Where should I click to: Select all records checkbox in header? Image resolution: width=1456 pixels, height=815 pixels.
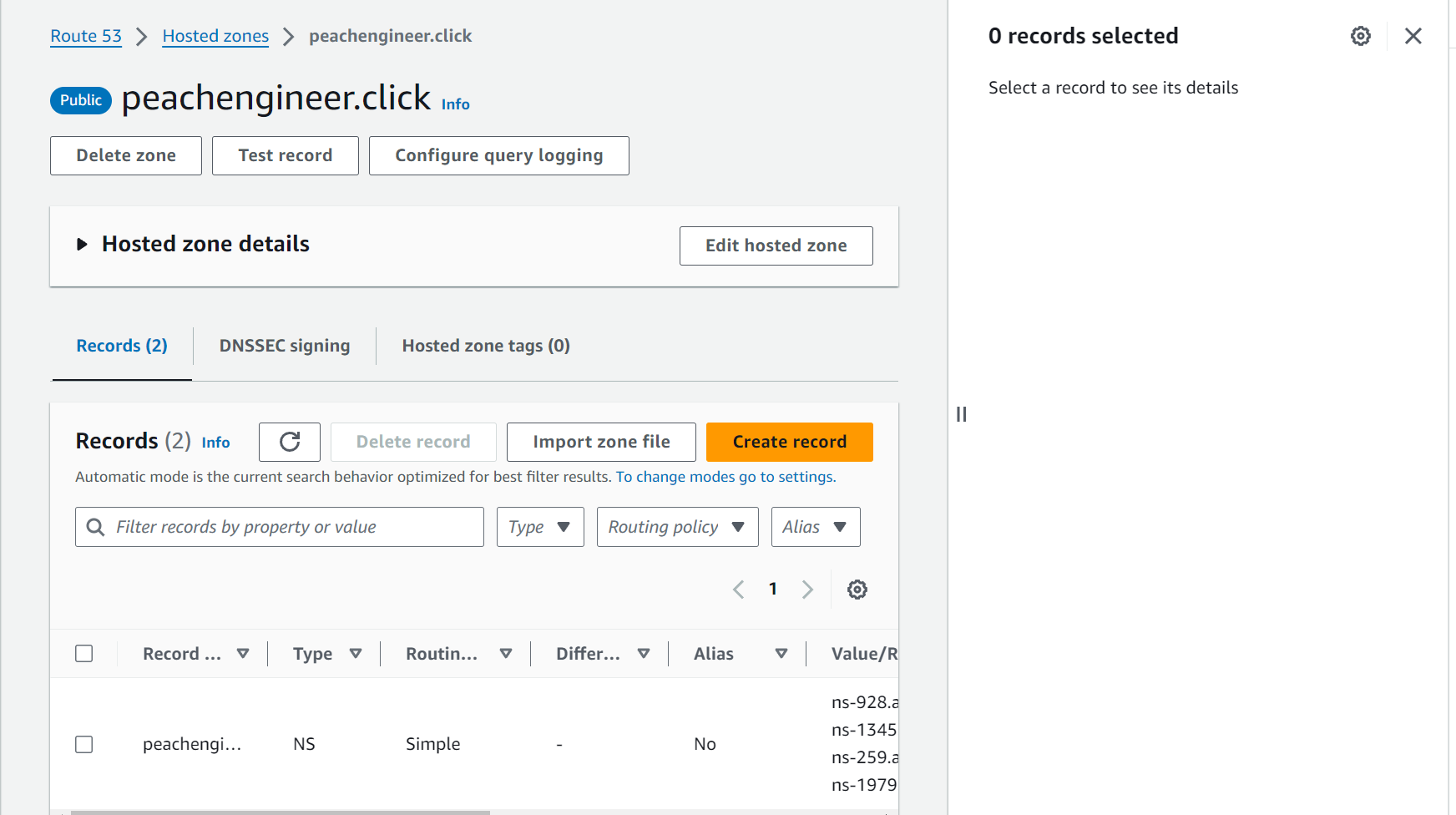(84, 654)
